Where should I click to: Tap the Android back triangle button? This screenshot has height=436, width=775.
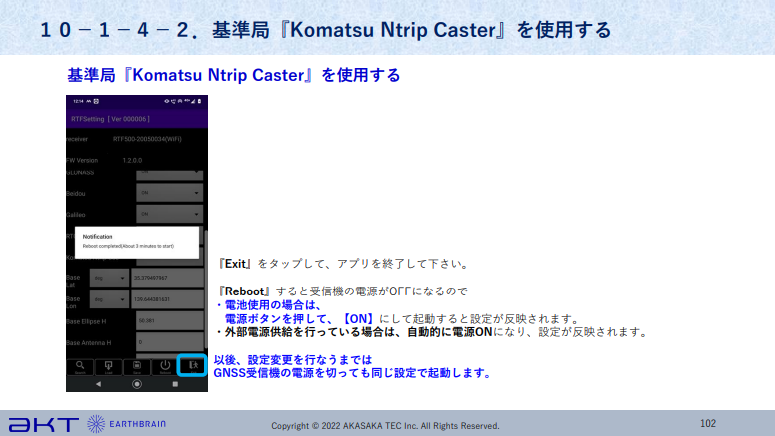click(x=98, y=384)
